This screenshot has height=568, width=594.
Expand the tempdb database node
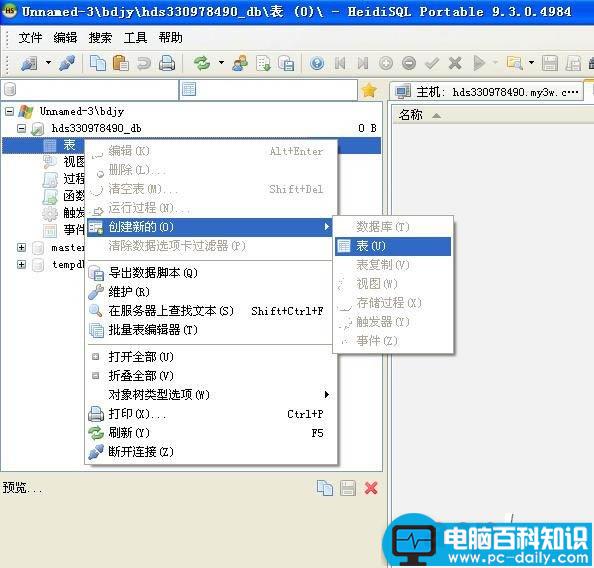pos(22,264)
